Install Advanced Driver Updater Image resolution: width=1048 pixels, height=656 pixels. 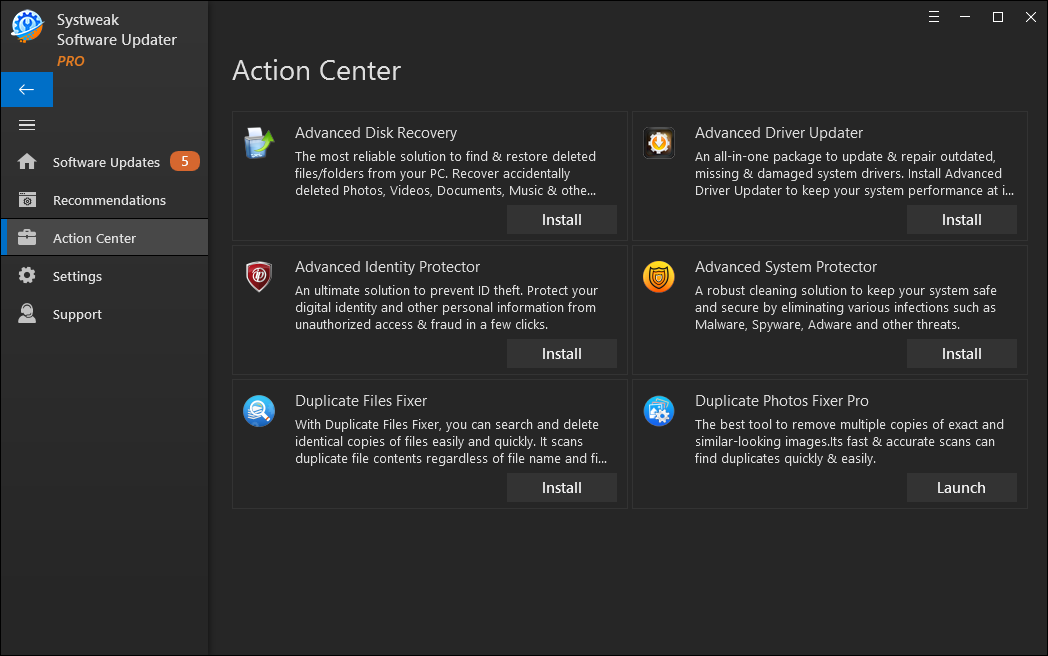(962, 220)
